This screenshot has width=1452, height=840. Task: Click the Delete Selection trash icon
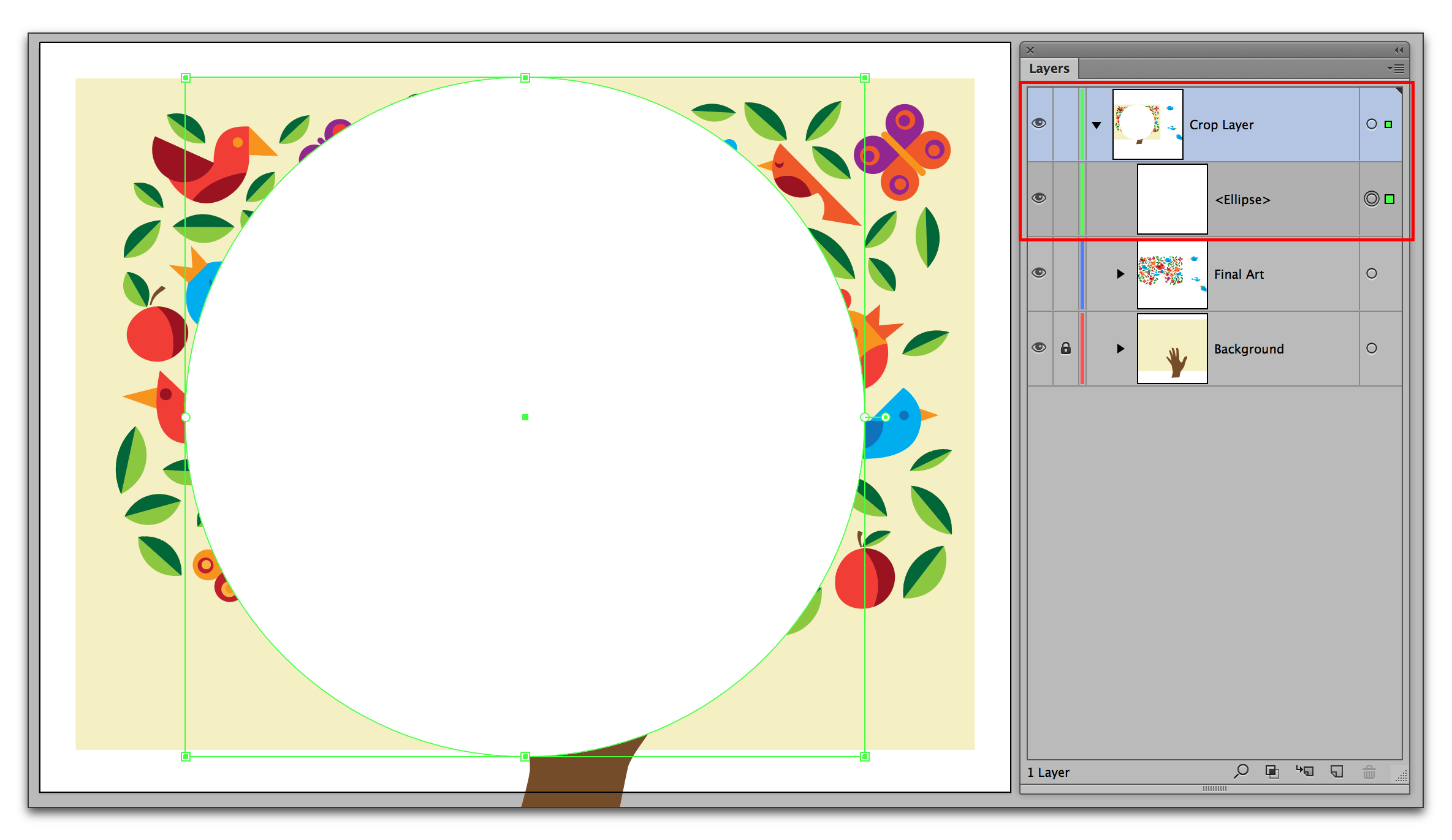point(1369,773)
